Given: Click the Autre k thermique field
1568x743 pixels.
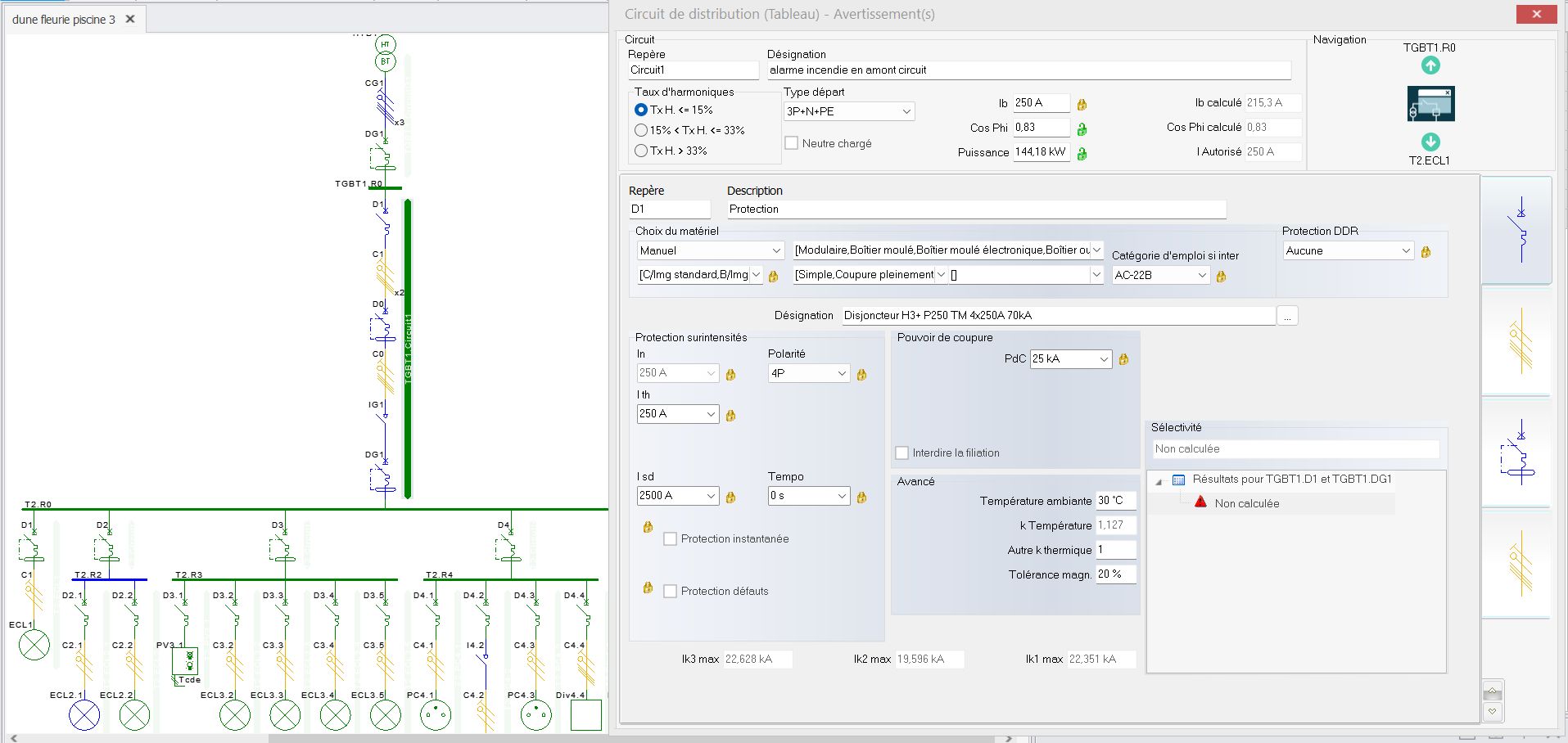Looking at the screenshot, I should (1116, 550).
